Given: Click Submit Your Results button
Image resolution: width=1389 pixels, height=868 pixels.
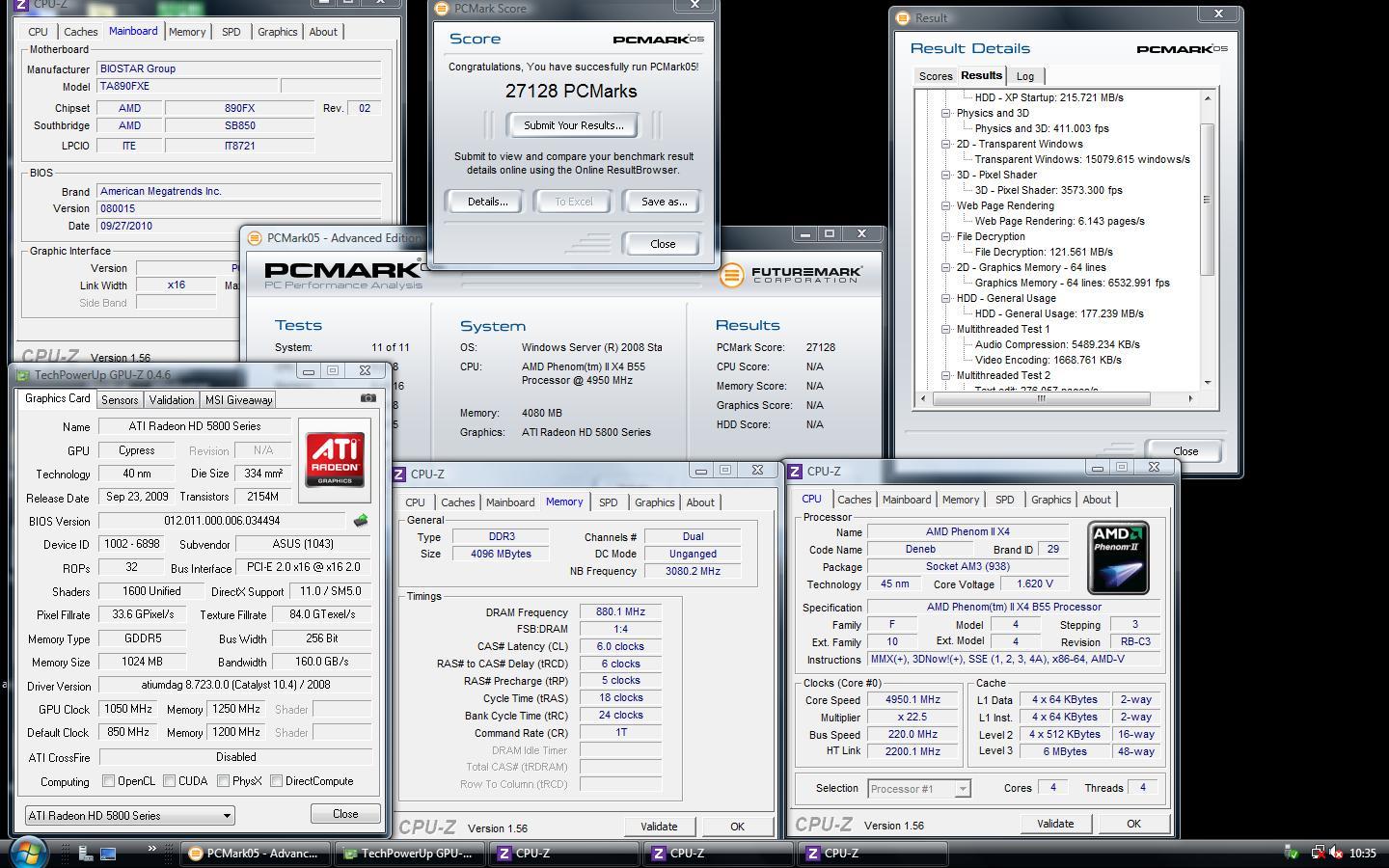Looking at the screenshot, I should click(x=574, y=125).
